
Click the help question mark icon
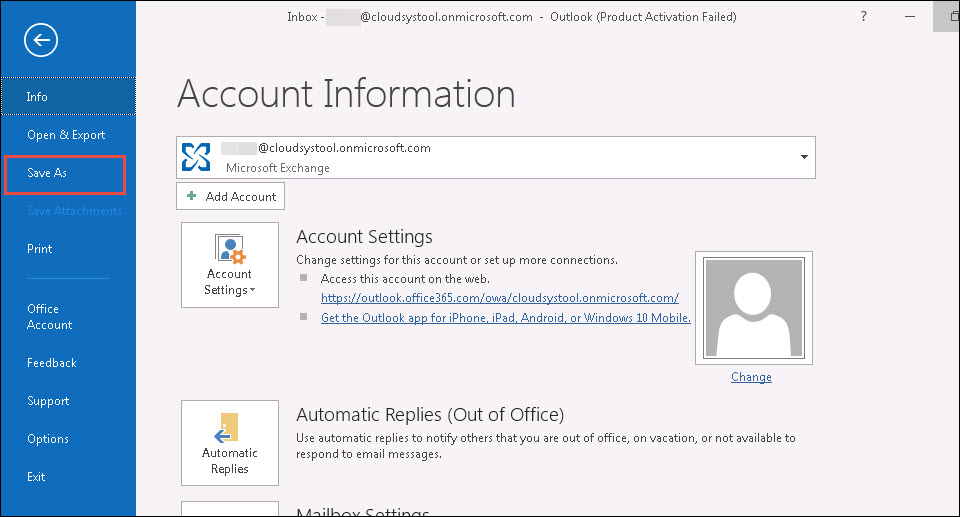863,17
